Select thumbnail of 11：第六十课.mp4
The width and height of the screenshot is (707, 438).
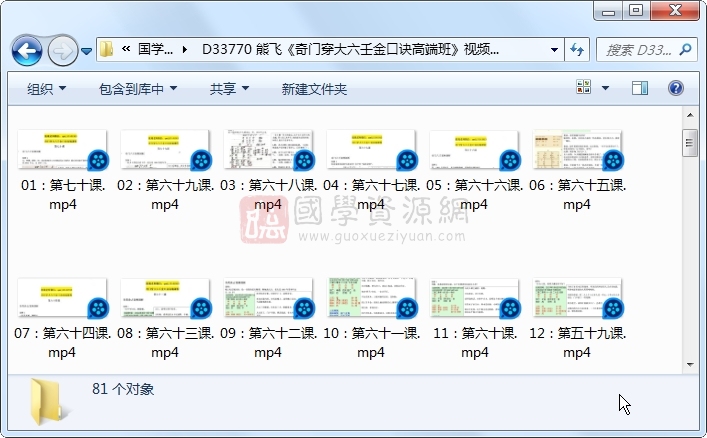click(474, 298)
